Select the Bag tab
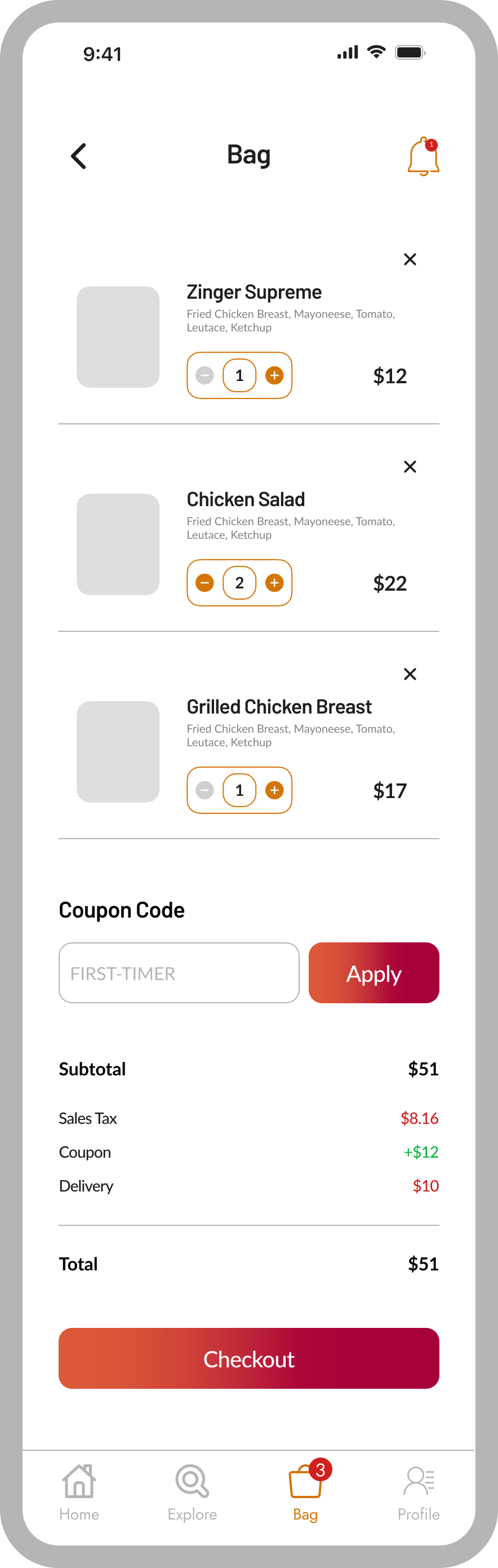 coord(305,1491)
